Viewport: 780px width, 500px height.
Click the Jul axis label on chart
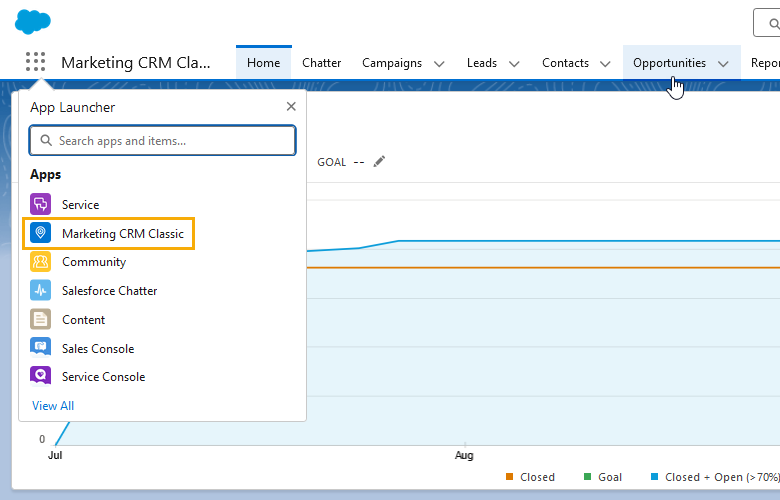click(55, 455)
